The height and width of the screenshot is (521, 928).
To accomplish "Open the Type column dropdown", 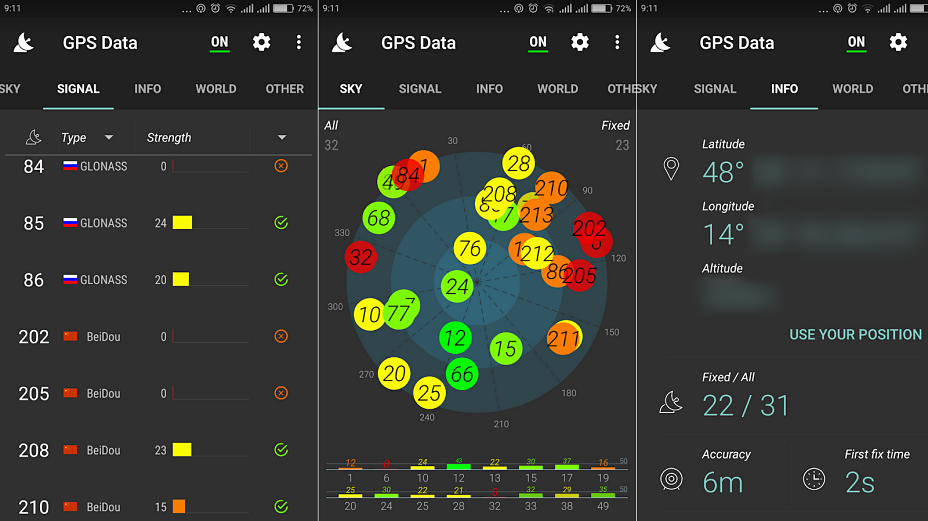I will pyautogui.click(x=87, y=137).
